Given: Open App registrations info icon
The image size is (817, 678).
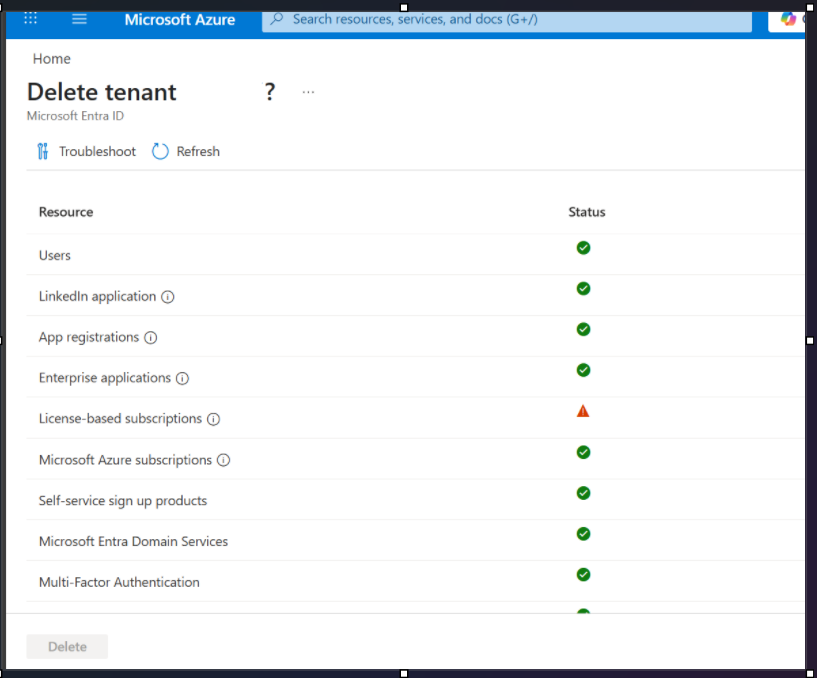Looking at the screenshot, I should [x=151, y=338].
